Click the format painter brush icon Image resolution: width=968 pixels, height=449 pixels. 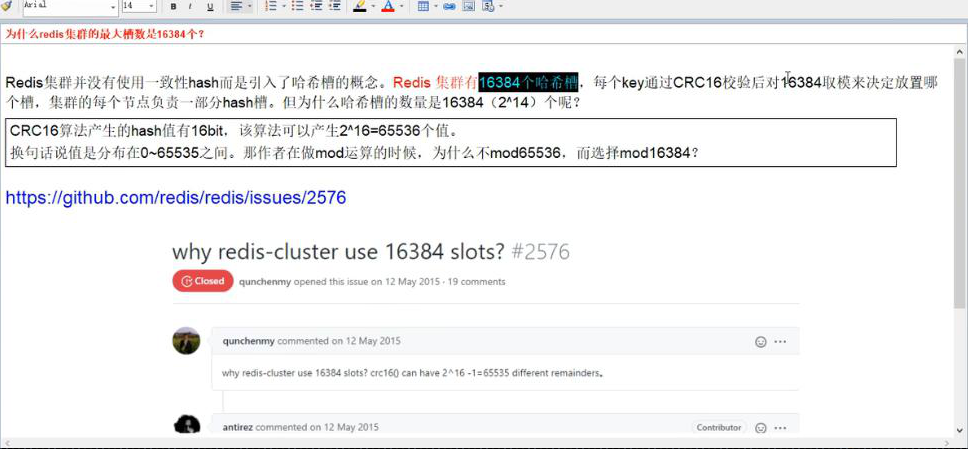click(6, 6)
